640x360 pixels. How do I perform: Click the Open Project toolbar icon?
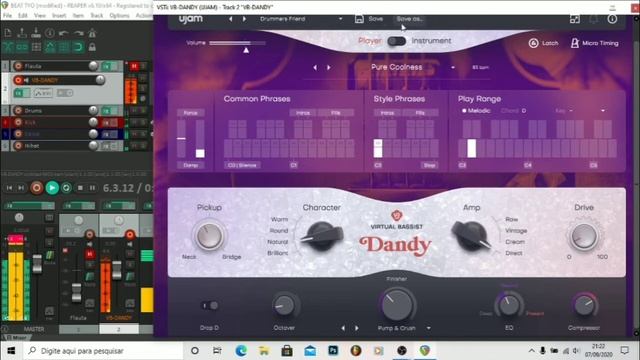point(22,33)
